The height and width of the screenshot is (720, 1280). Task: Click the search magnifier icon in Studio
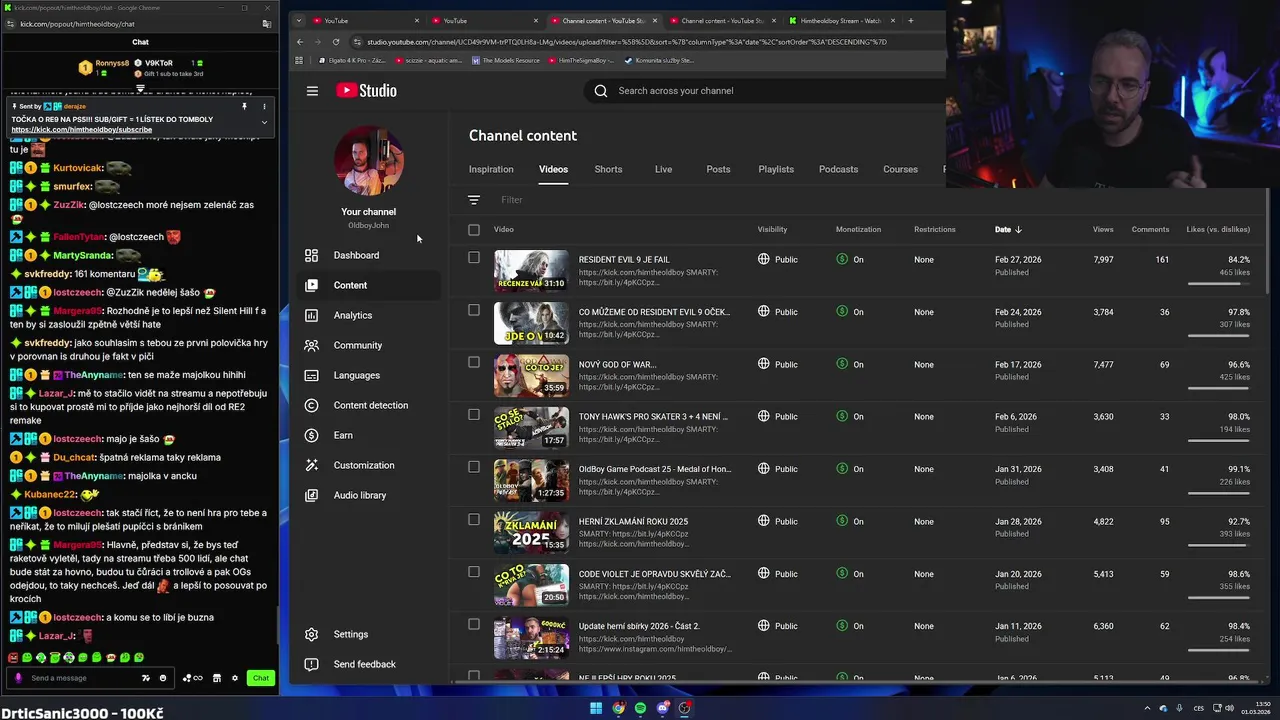coord(601,91)
